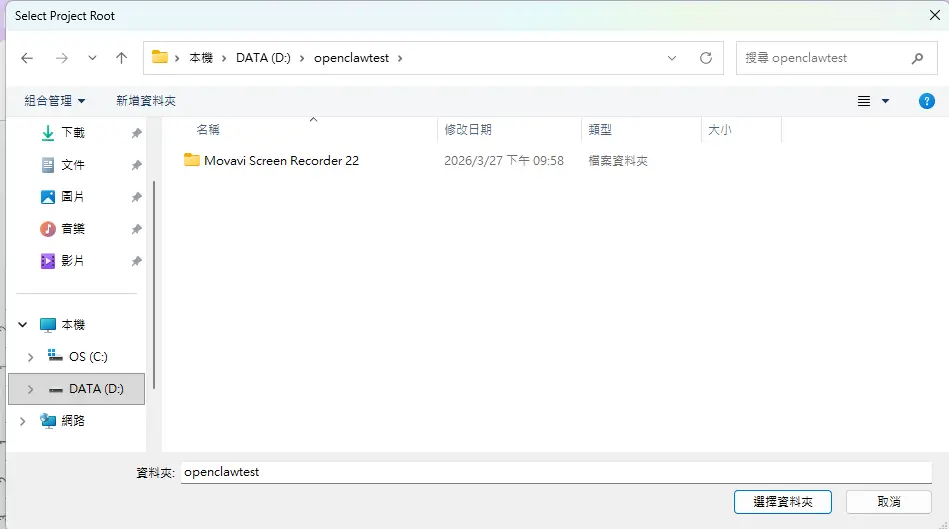Select the Movavi Screen Recorder 22 folder
The width and height of the screenshot is (949, 529).
click(281, 160)
